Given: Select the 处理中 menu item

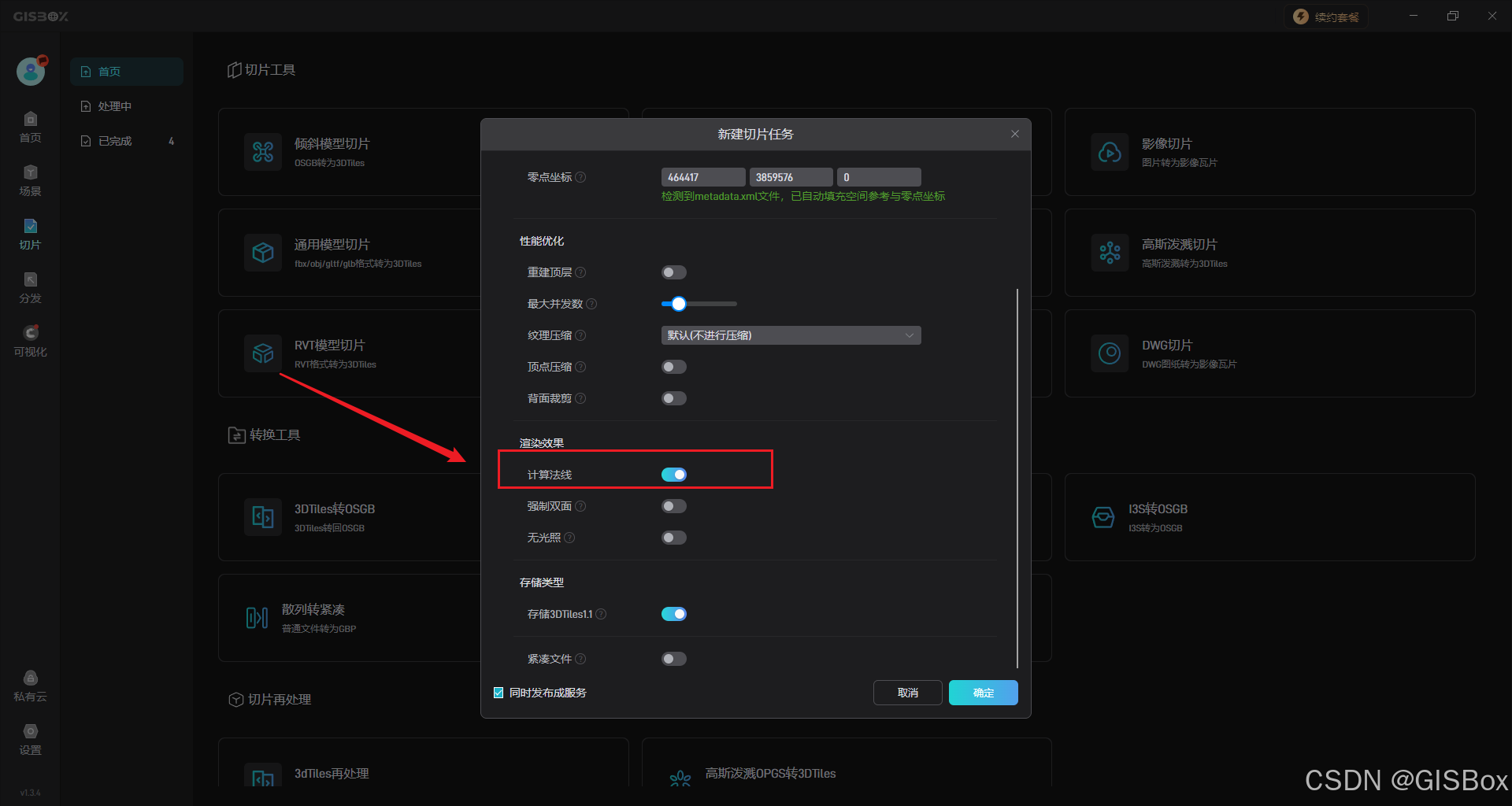Looking at the screenshot, I should point(127,106).
